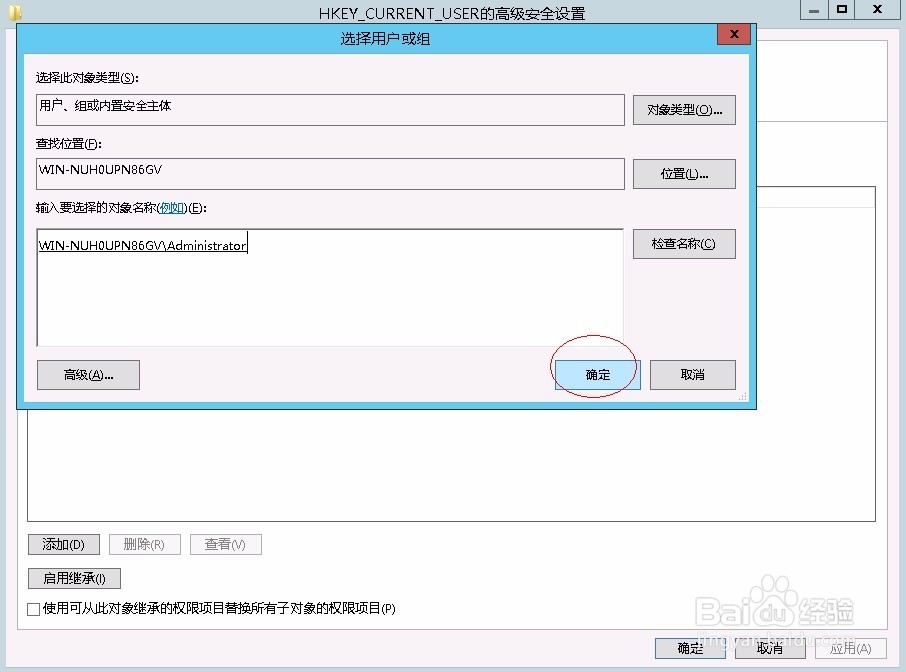The width and height of the screenshot is (906, 672).
Task: Click the 删除(R) button
Action: click(x=143, y=544)
